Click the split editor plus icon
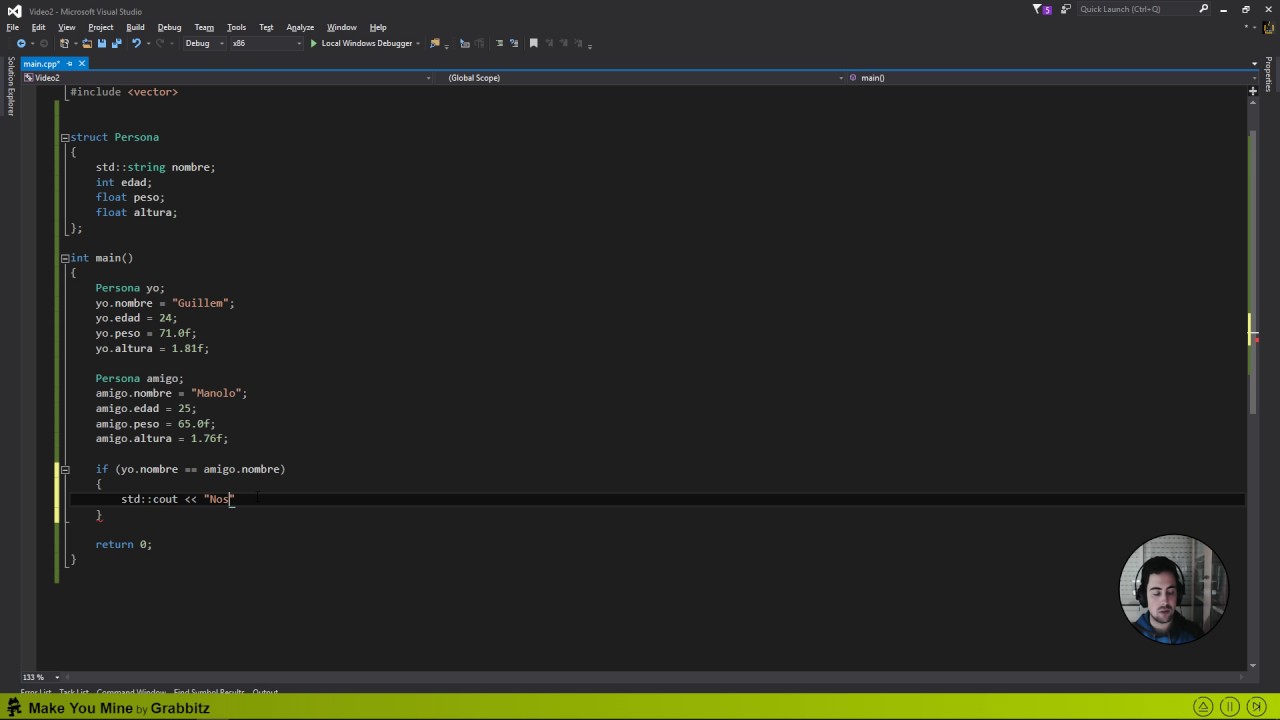The width and height of the screenshot is (1280, 720). [x=1252, y=91]
